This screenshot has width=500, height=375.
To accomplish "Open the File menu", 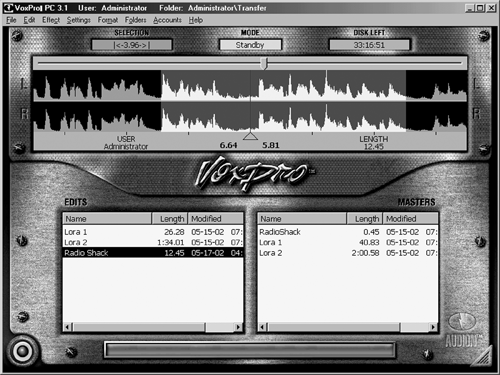I will click(11, 20).
